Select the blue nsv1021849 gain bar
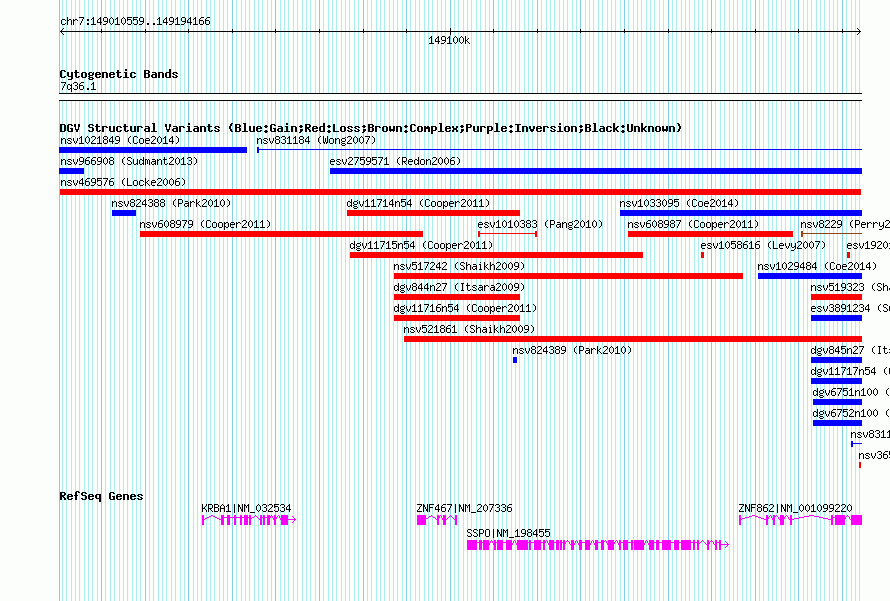 [x=153, y=150]
